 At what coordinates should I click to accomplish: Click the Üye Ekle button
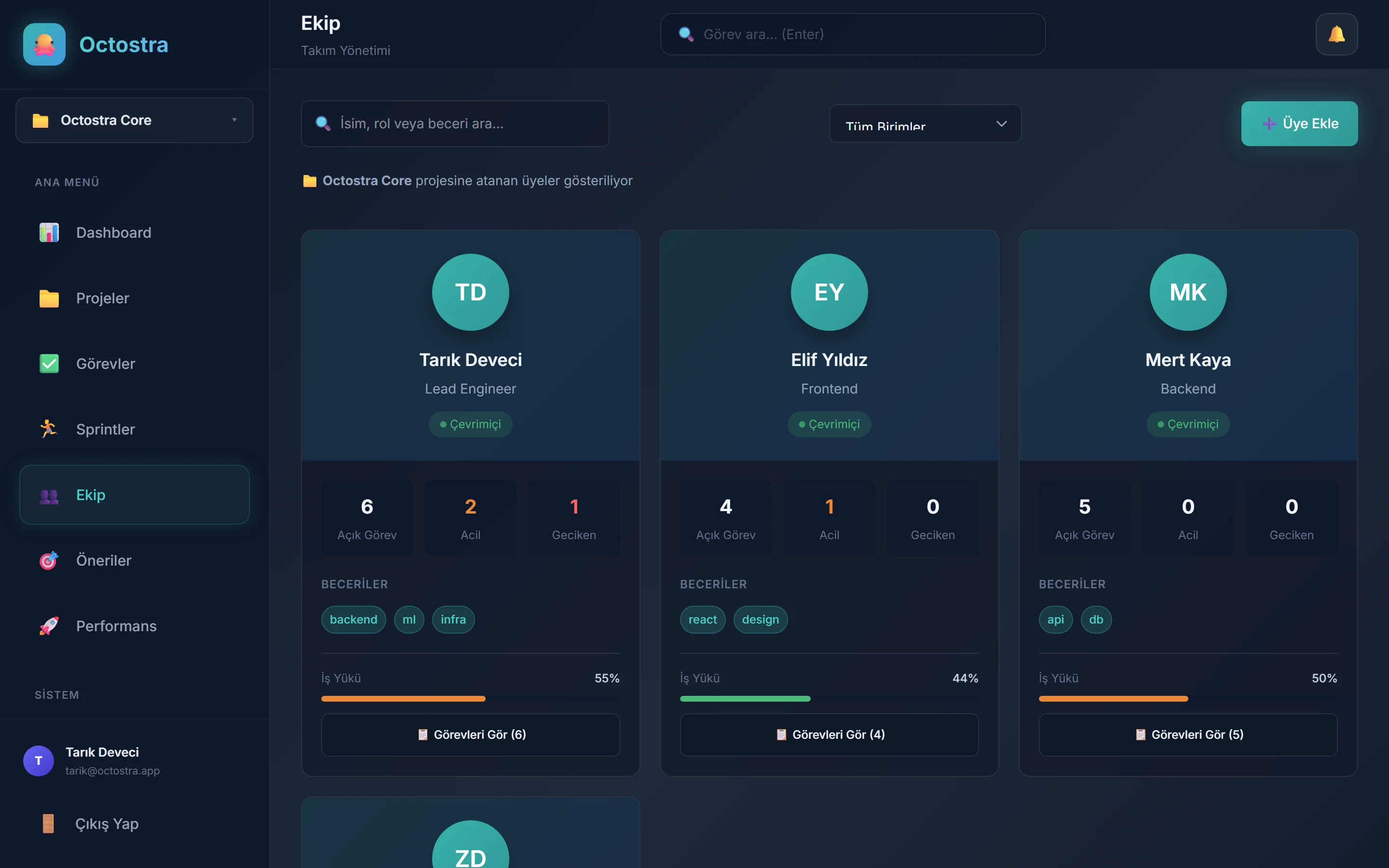click(1299, 123)
